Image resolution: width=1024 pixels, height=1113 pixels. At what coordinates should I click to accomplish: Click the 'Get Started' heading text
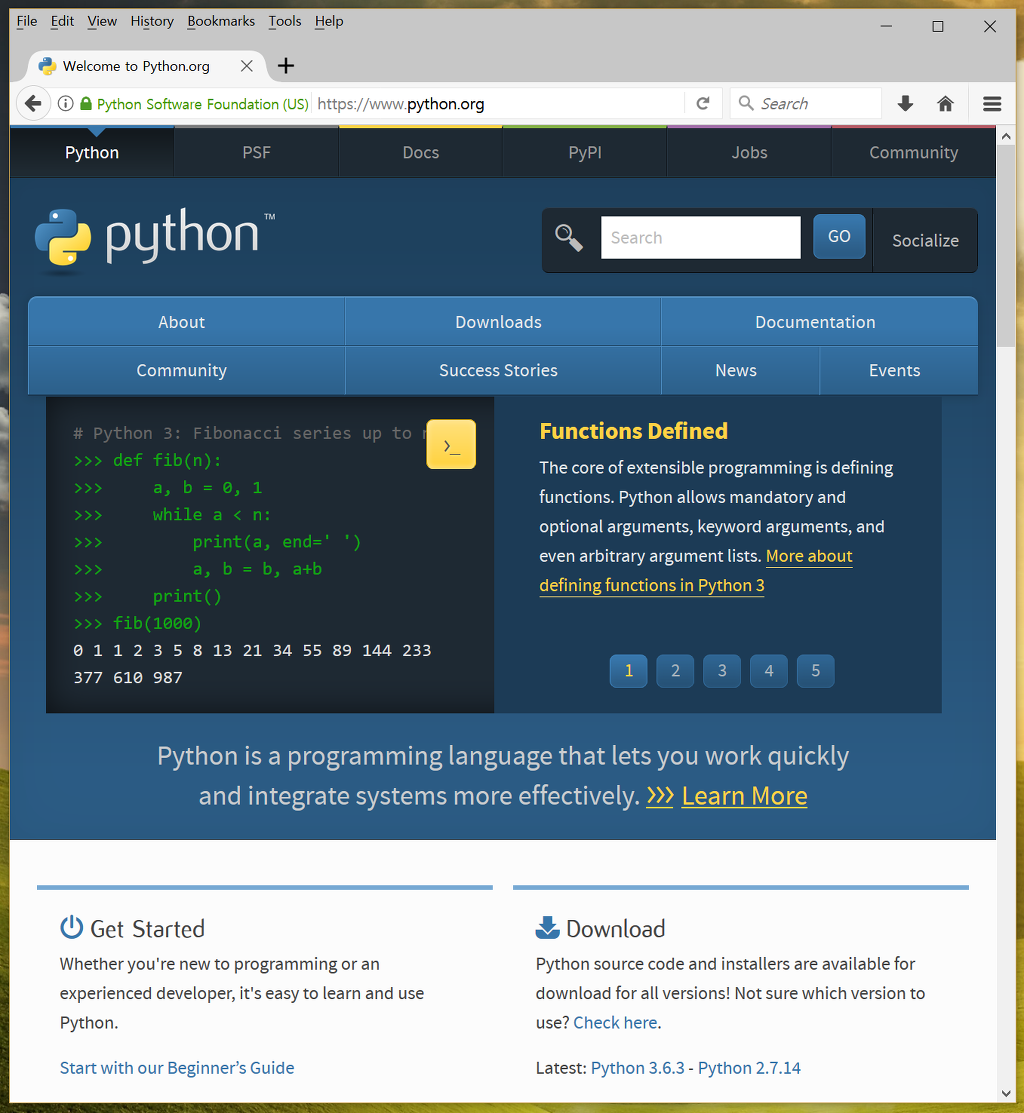click(148, 928)
